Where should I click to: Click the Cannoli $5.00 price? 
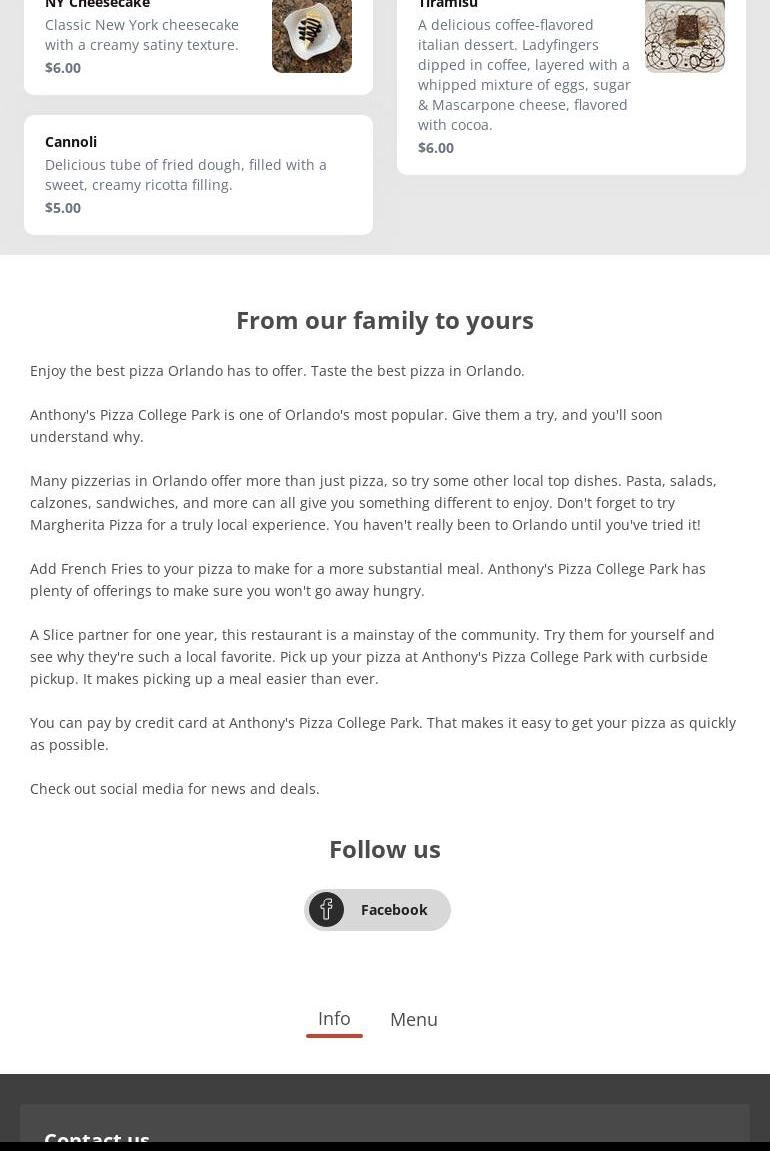pyautogui.click(x=63, y=207)
